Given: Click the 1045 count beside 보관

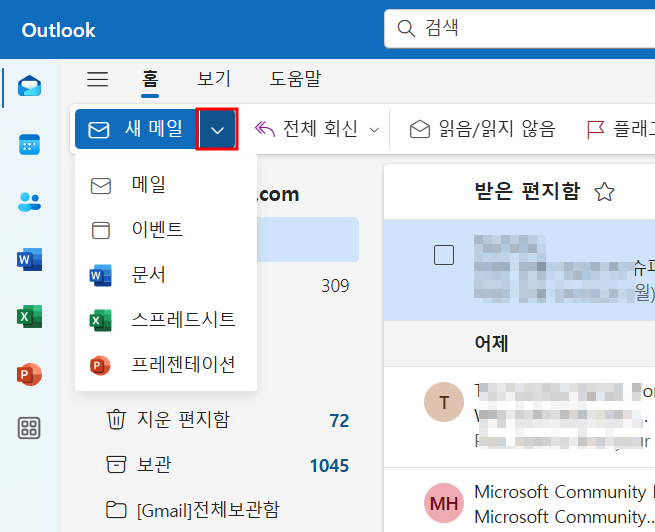Looking at the screenshot, I should point(329,466).
